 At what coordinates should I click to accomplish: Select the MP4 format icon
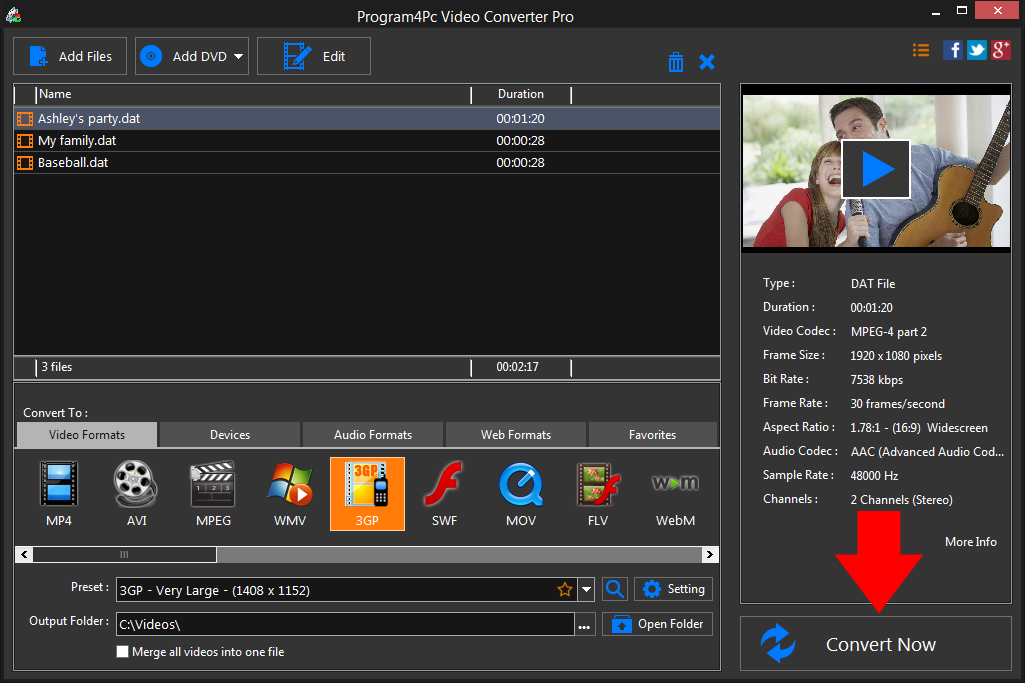pyautogui.click(x=58, y=493)
